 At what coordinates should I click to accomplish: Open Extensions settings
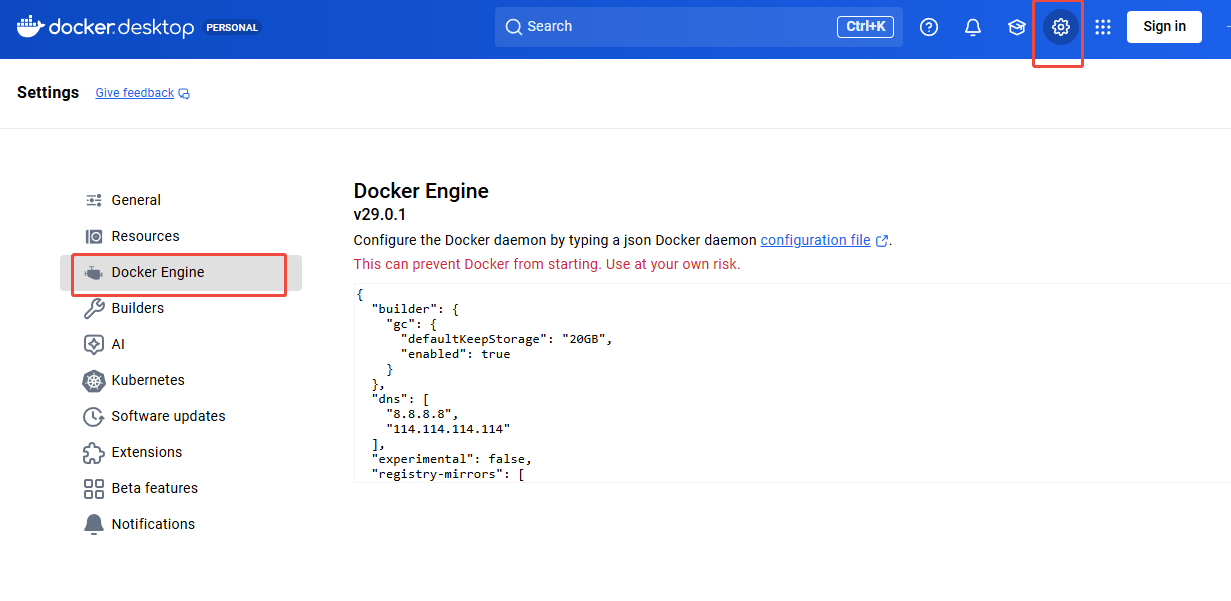click(x=181, y=452)
